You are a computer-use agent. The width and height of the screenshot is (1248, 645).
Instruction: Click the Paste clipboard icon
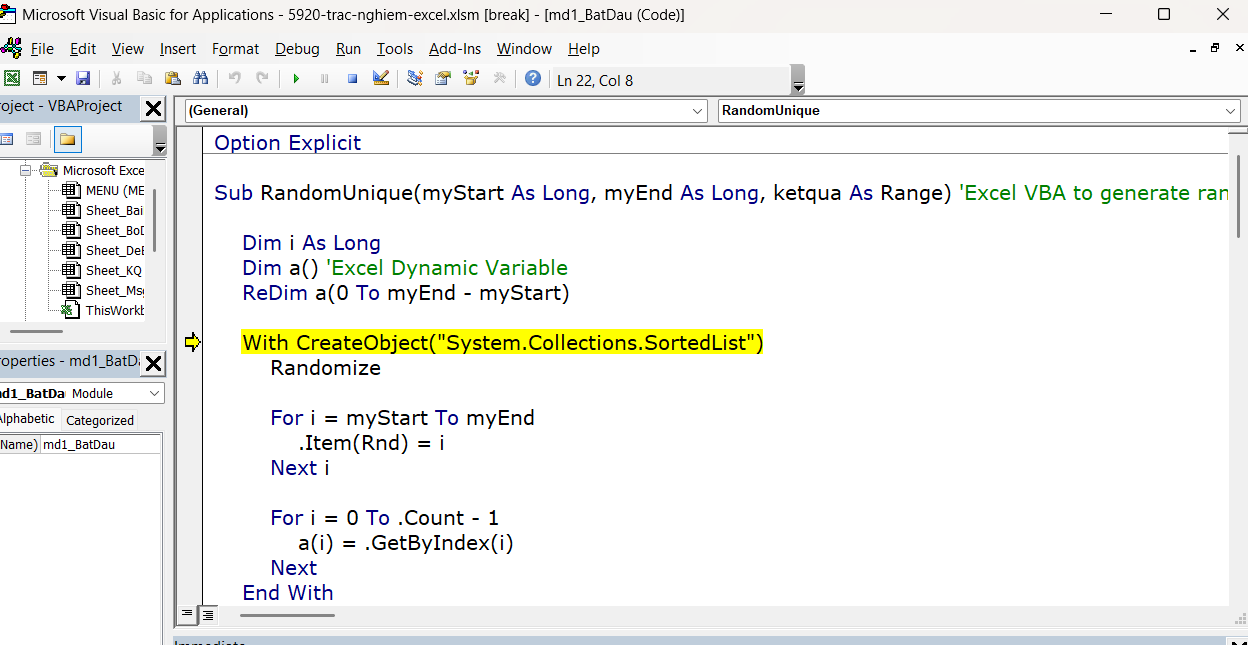173,78
